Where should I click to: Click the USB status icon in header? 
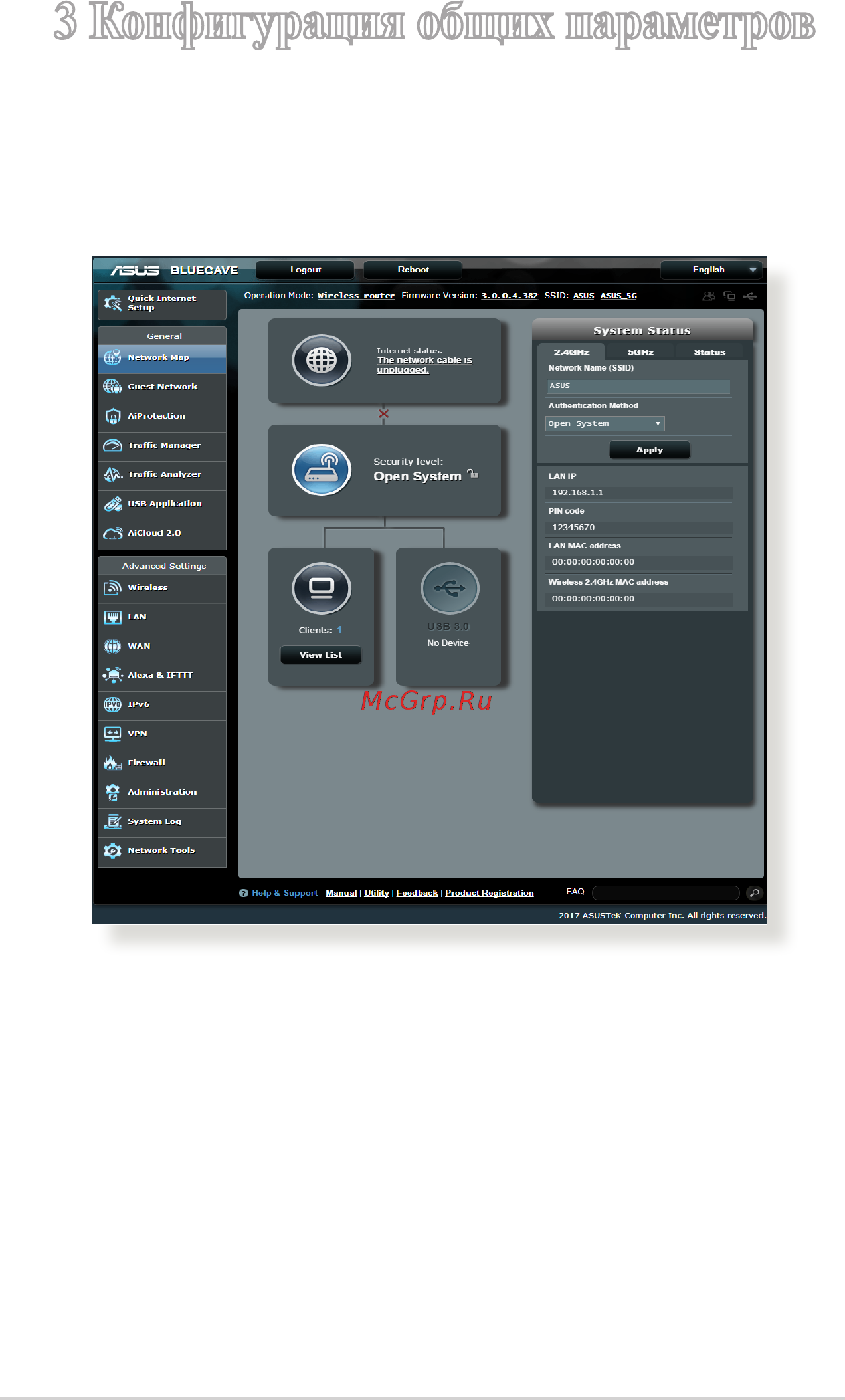(750, 296)
